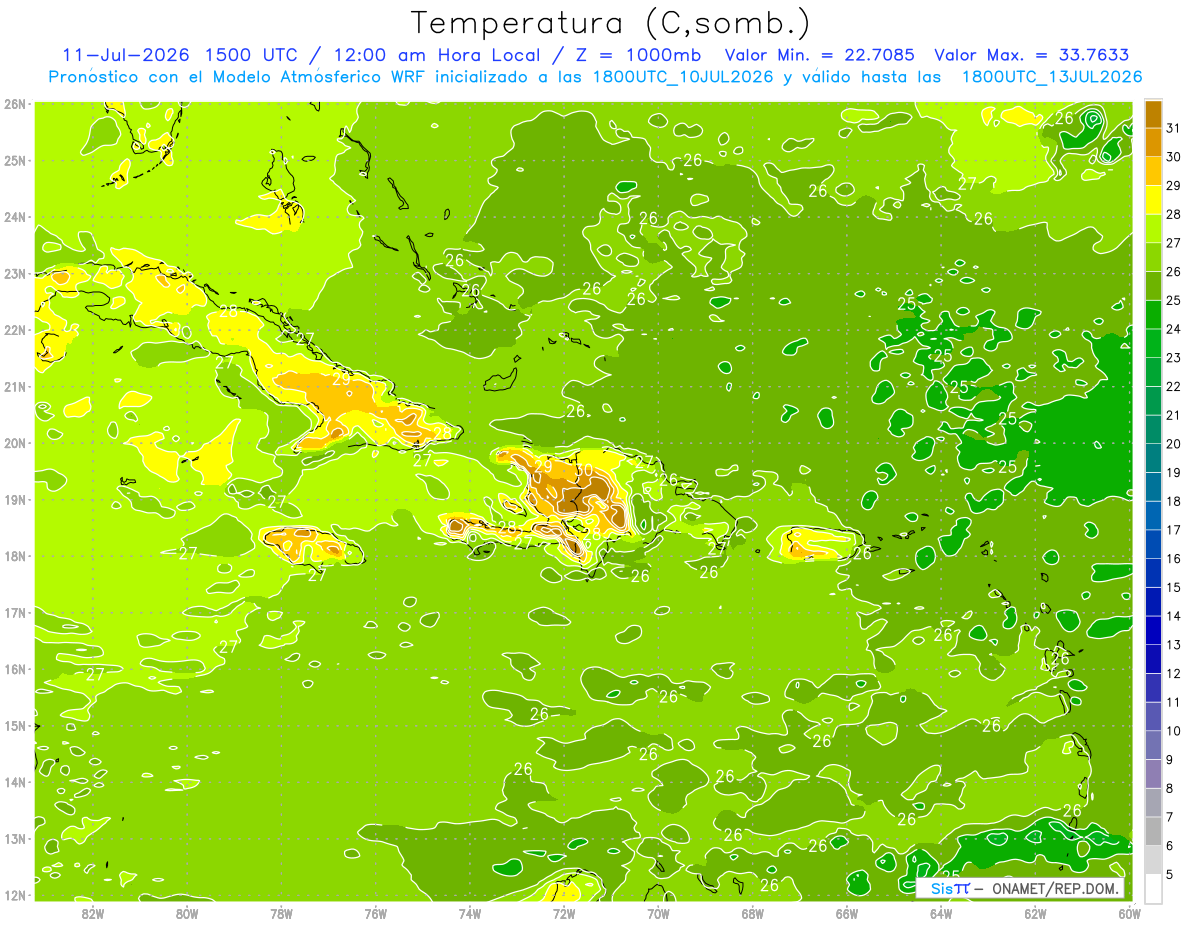Pick the gray swatch between 6 and 7
Viewport: 1200px width, 927px height.
coord(1153,831)
